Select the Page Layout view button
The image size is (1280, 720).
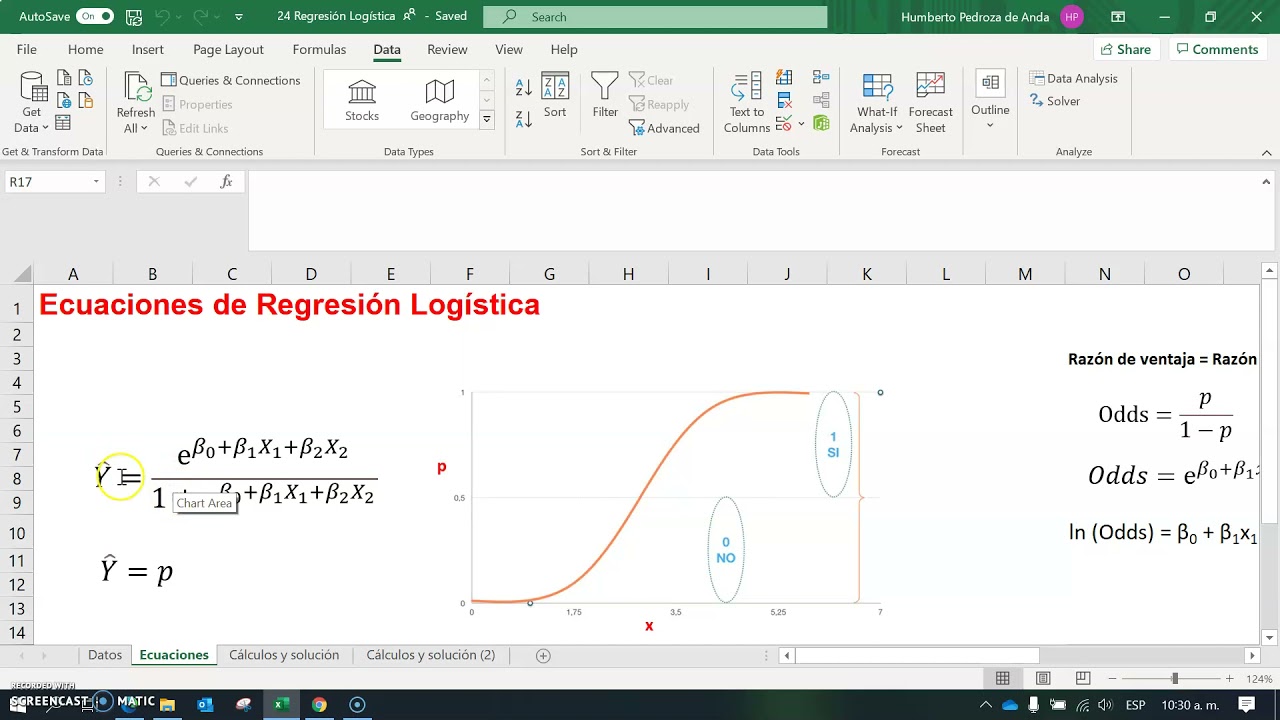(x=1043, y=679)
